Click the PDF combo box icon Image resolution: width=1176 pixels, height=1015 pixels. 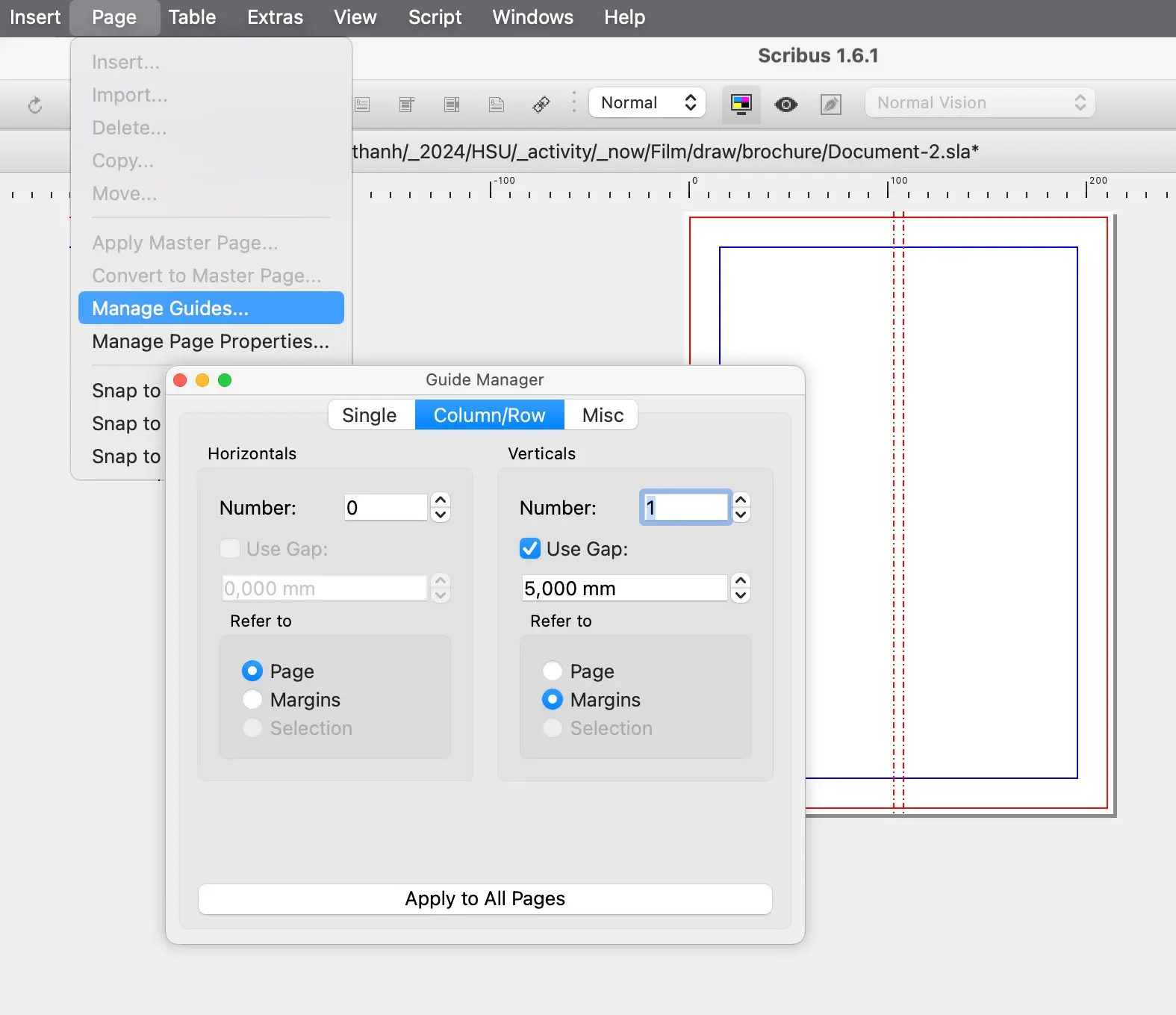click(407, 104)
